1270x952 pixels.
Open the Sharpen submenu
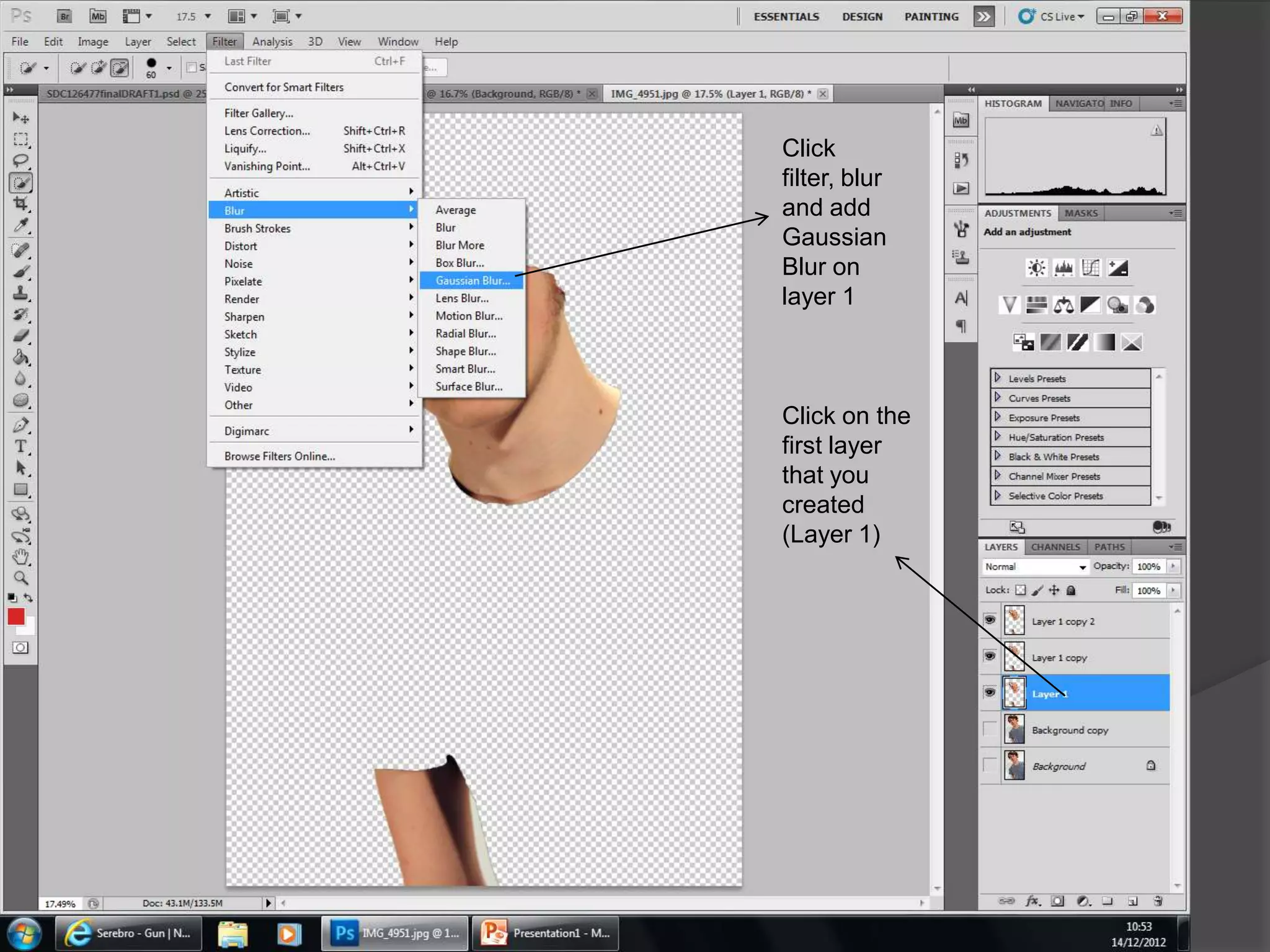(314, 317)
